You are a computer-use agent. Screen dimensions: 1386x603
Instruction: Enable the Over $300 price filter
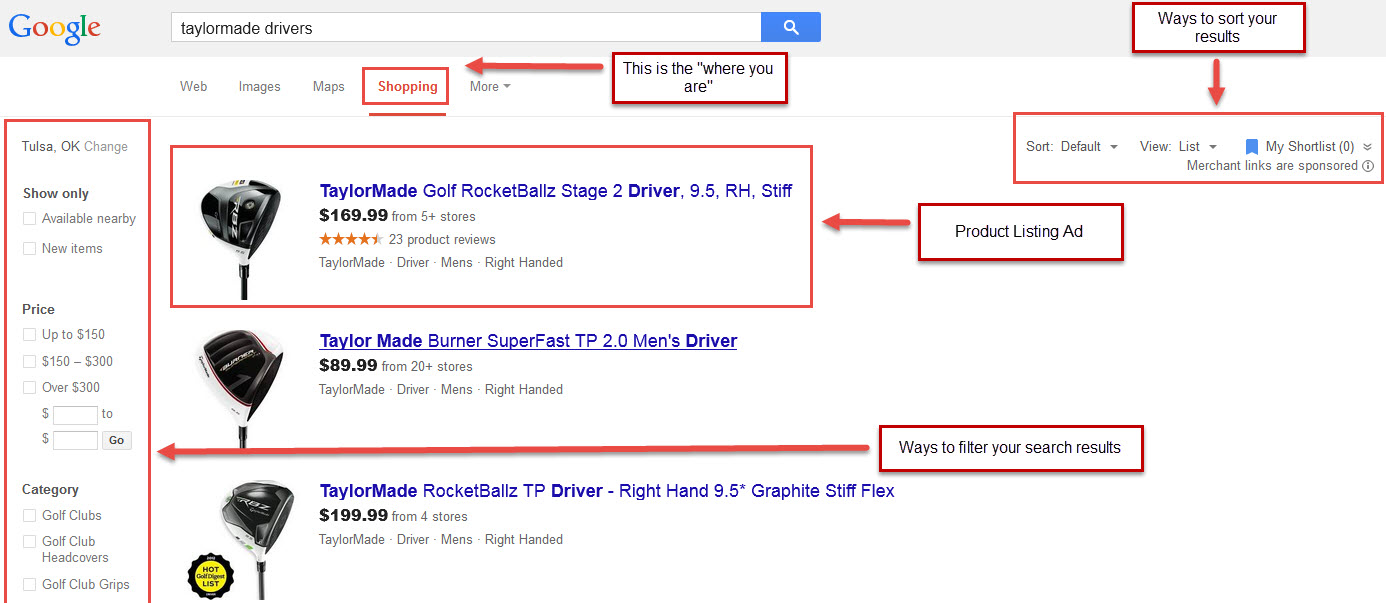[31, 387]
